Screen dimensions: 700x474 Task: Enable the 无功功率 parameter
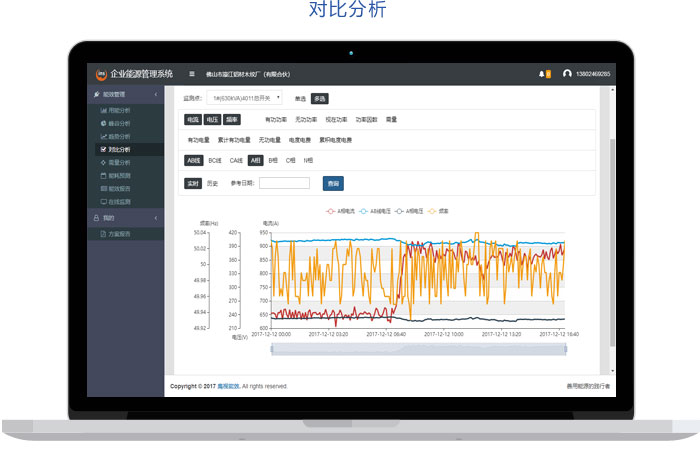pos(306,120)
